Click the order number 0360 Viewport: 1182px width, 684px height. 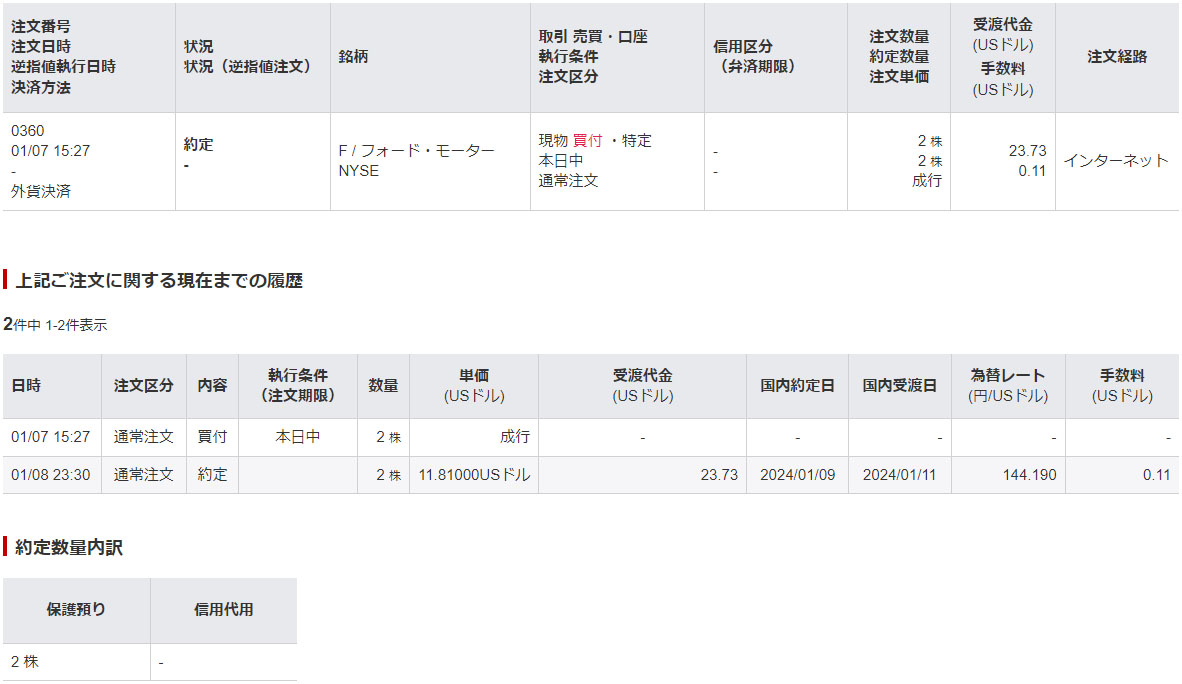tap(28, 131)
